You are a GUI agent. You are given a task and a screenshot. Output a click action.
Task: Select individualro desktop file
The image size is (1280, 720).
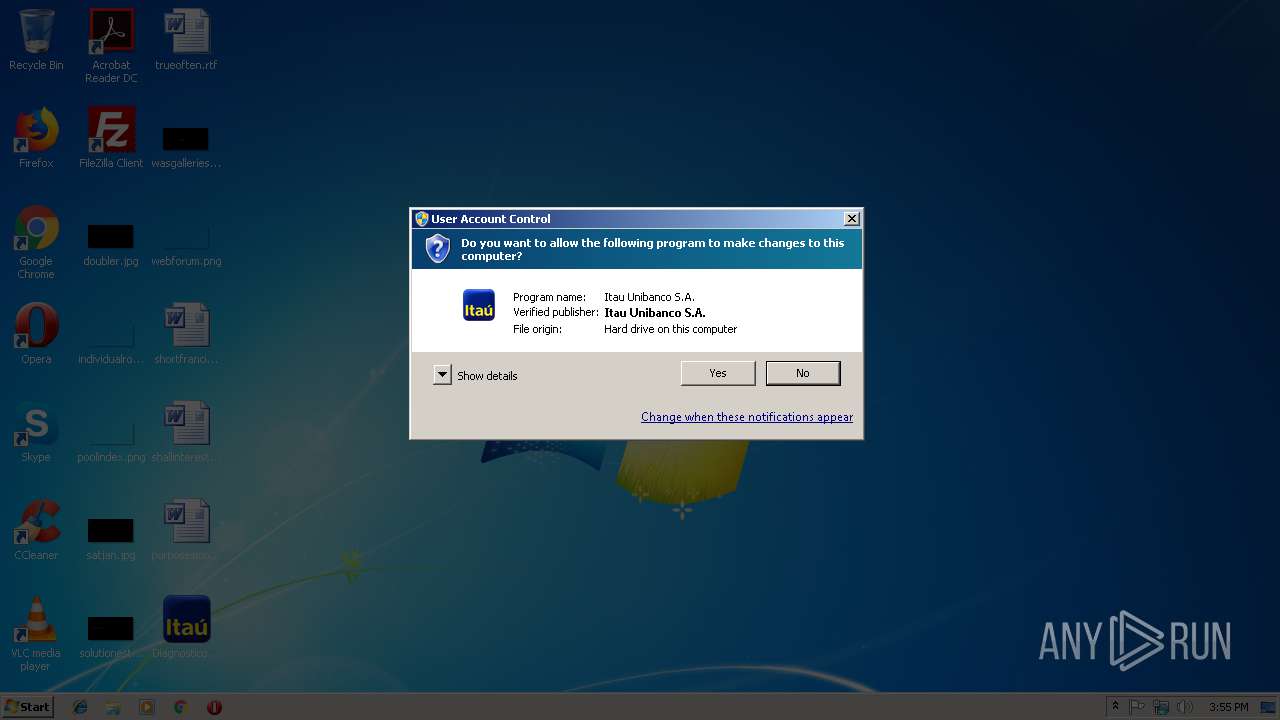pos(111,342)
